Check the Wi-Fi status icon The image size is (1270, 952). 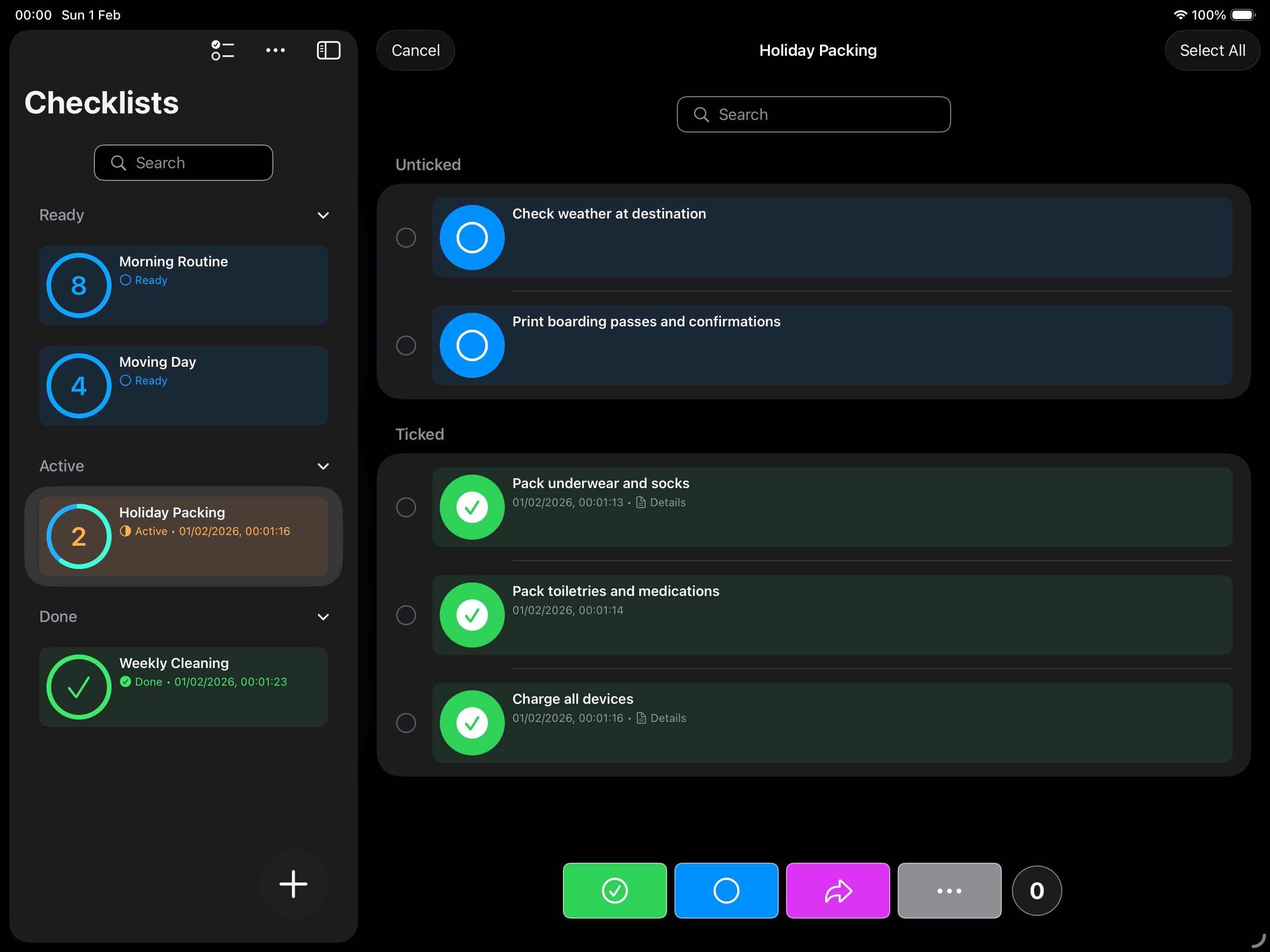coord(1180,15)
